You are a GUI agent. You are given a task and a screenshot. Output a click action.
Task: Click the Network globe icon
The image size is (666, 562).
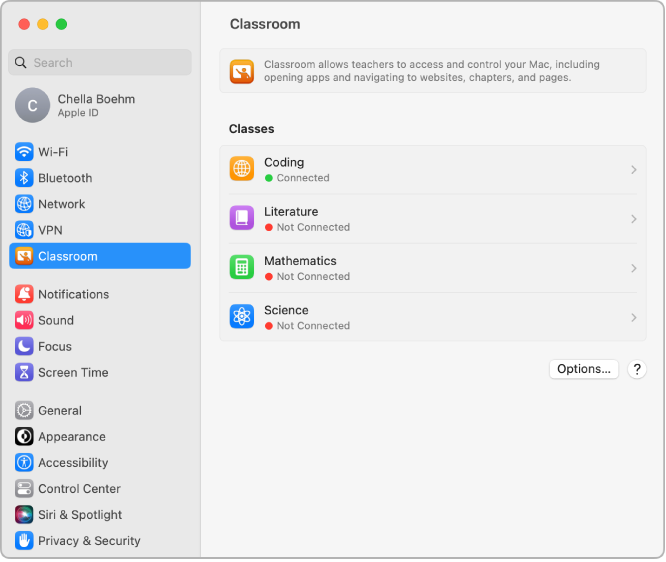click(24, 204)
